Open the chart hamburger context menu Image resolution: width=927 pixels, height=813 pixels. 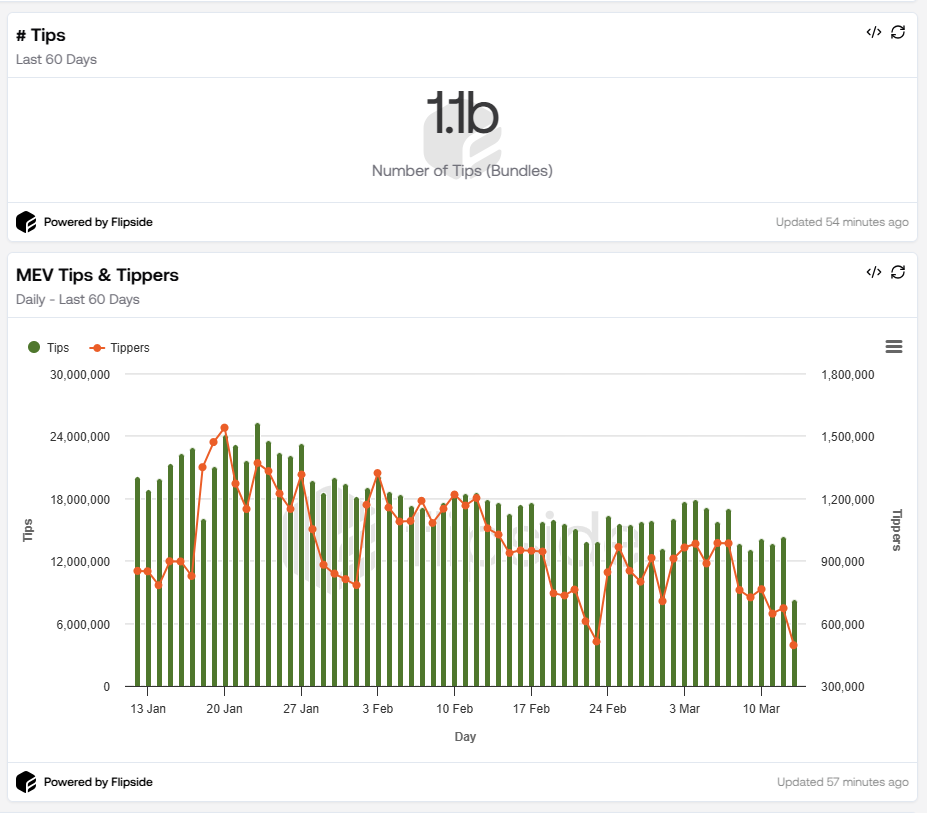(x=894, y=347)
